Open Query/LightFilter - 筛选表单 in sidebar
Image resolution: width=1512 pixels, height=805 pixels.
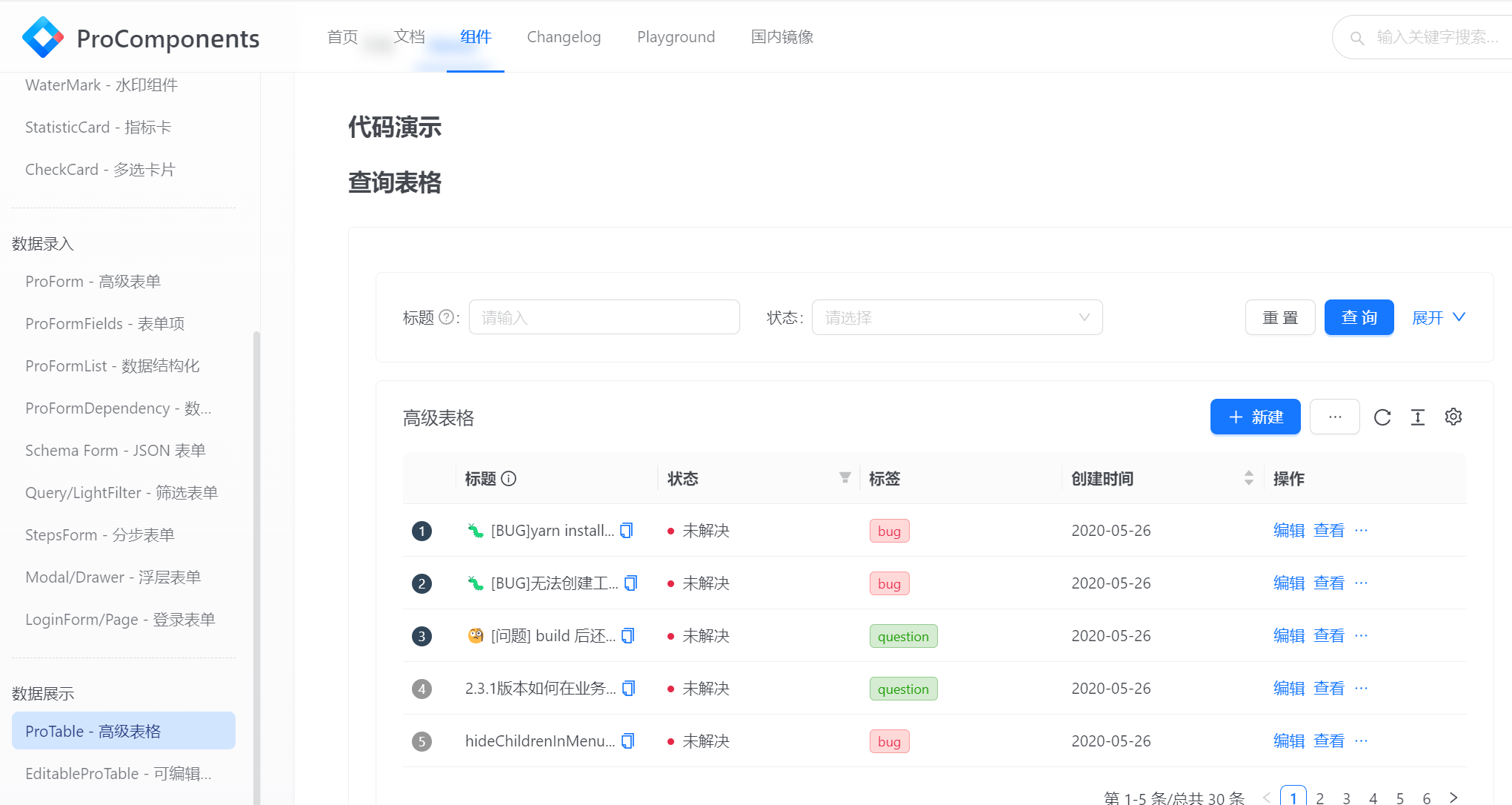[121, 493]
